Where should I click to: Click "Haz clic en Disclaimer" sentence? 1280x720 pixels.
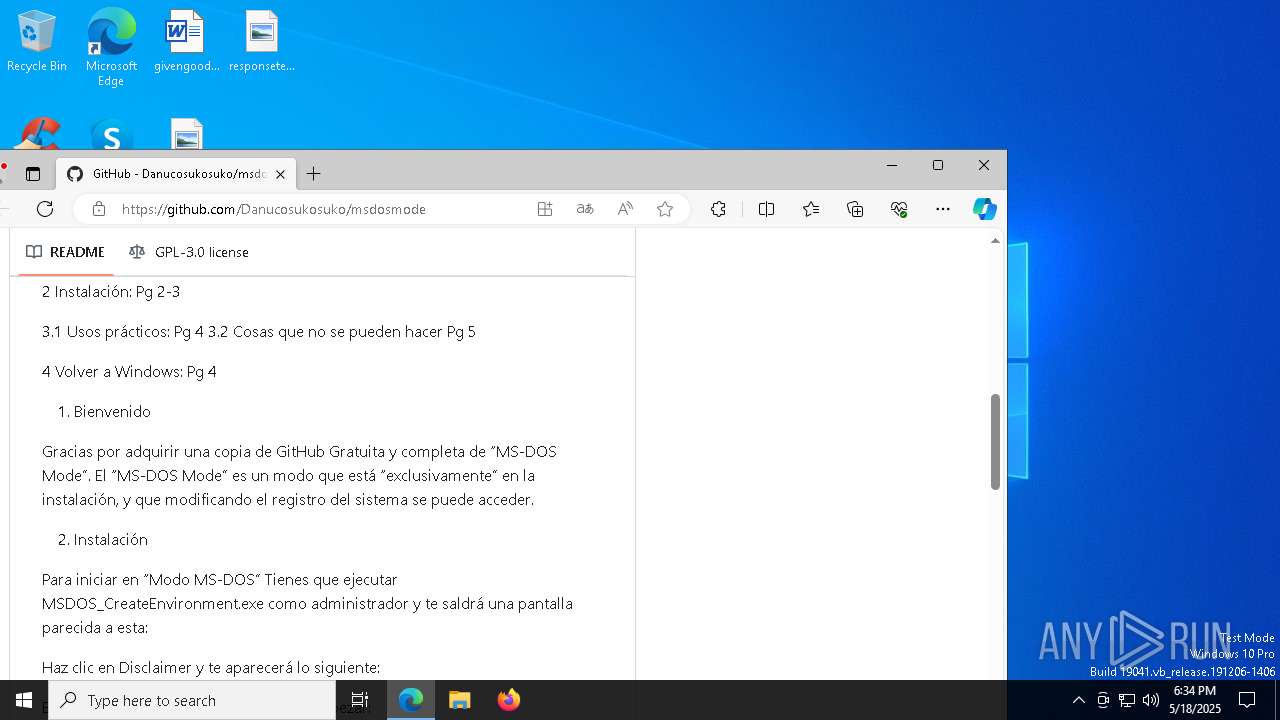[x=211, y=668]
